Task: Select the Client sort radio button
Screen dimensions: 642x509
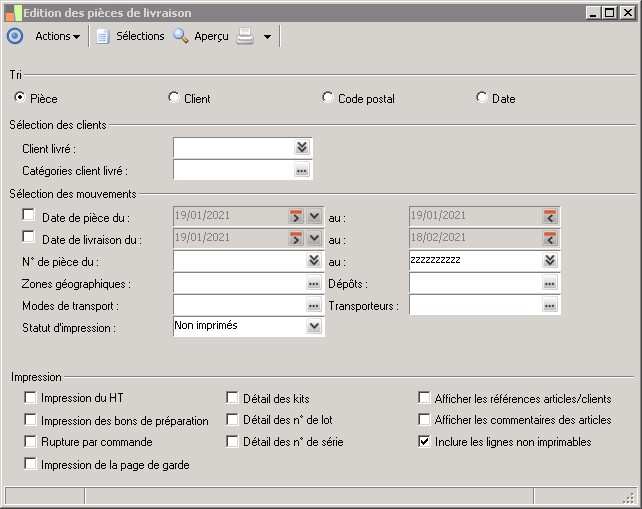Action: (x=174, y=98)
